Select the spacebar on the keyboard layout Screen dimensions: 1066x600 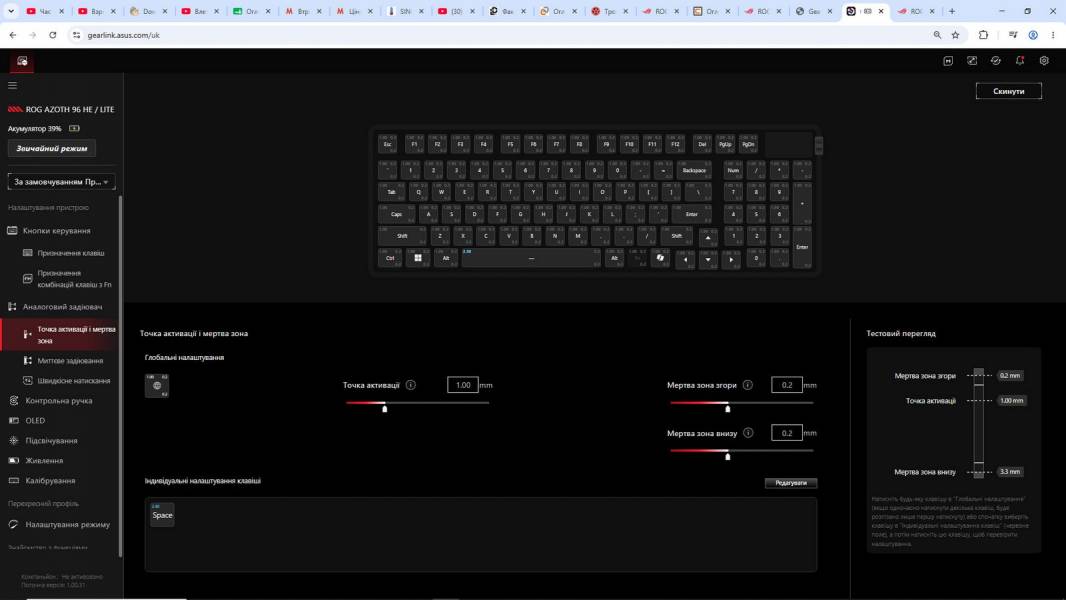click(x=531, y=258)
